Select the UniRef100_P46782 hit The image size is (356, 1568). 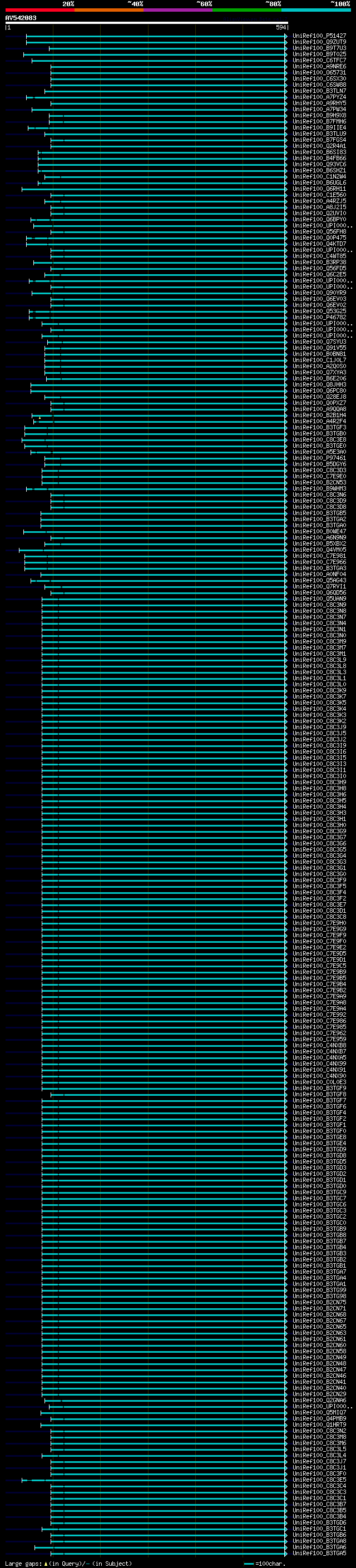pyautogui.click(x=319, y=317)
